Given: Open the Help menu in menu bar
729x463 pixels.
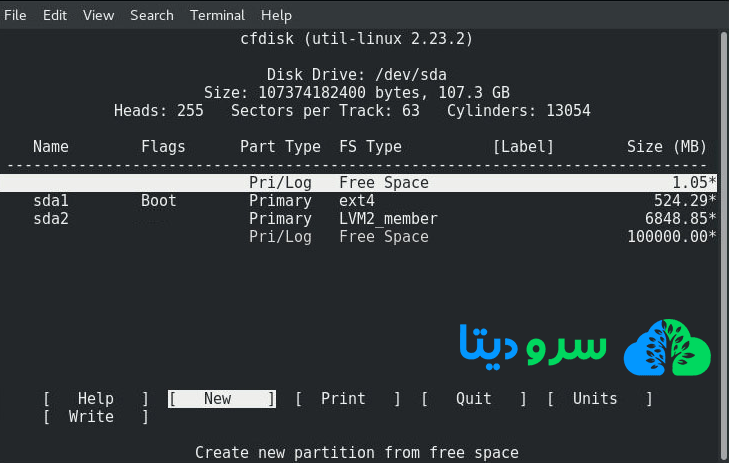Looking at the screenshot, I should (276, 15).
